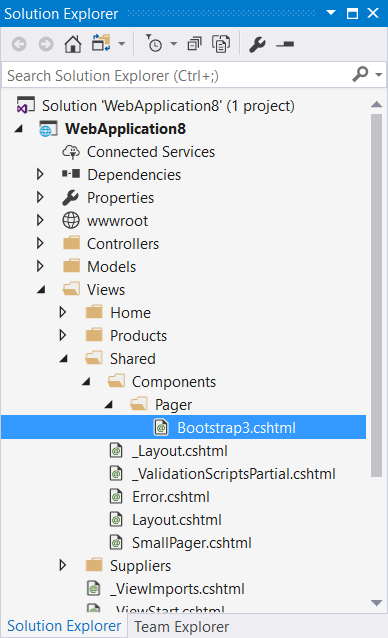Open the Pending Changes Filter clock icon

(x=154, y=44)
